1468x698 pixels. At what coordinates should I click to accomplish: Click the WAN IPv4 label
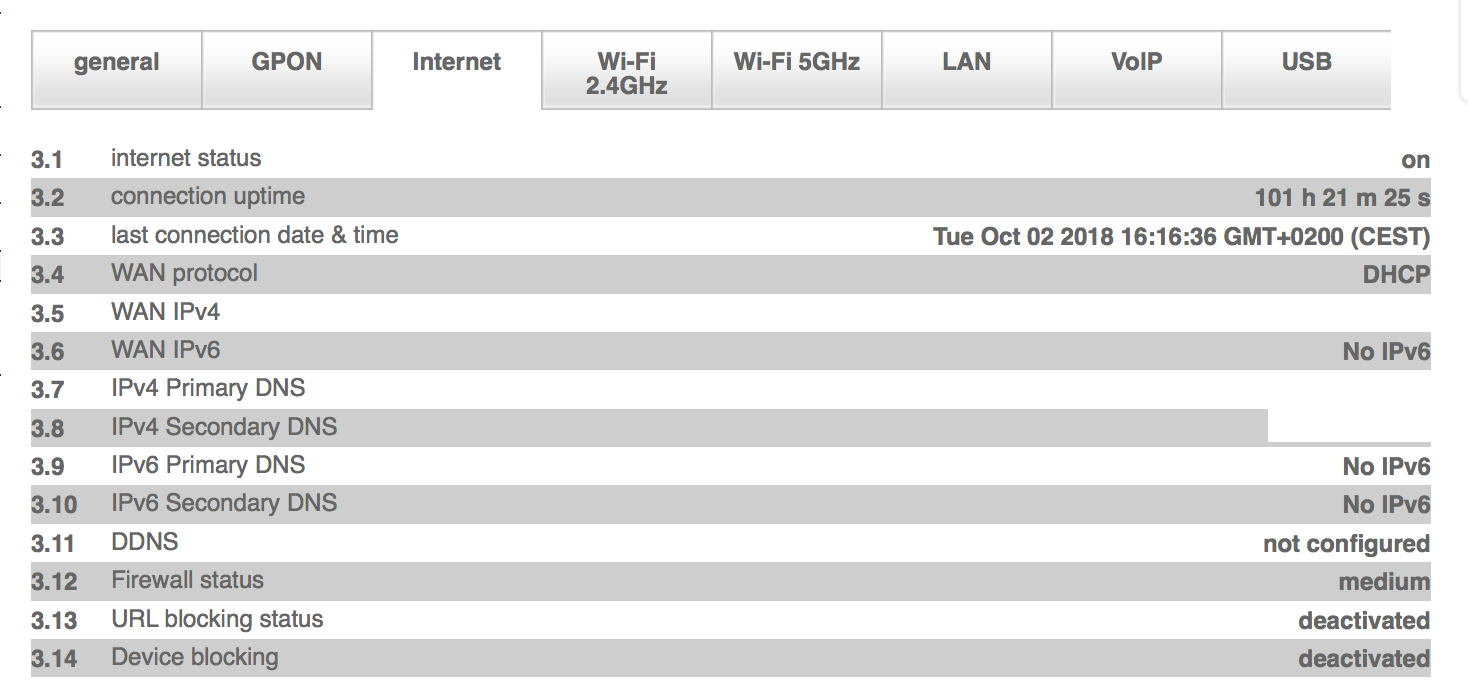[x=165, y=312]
